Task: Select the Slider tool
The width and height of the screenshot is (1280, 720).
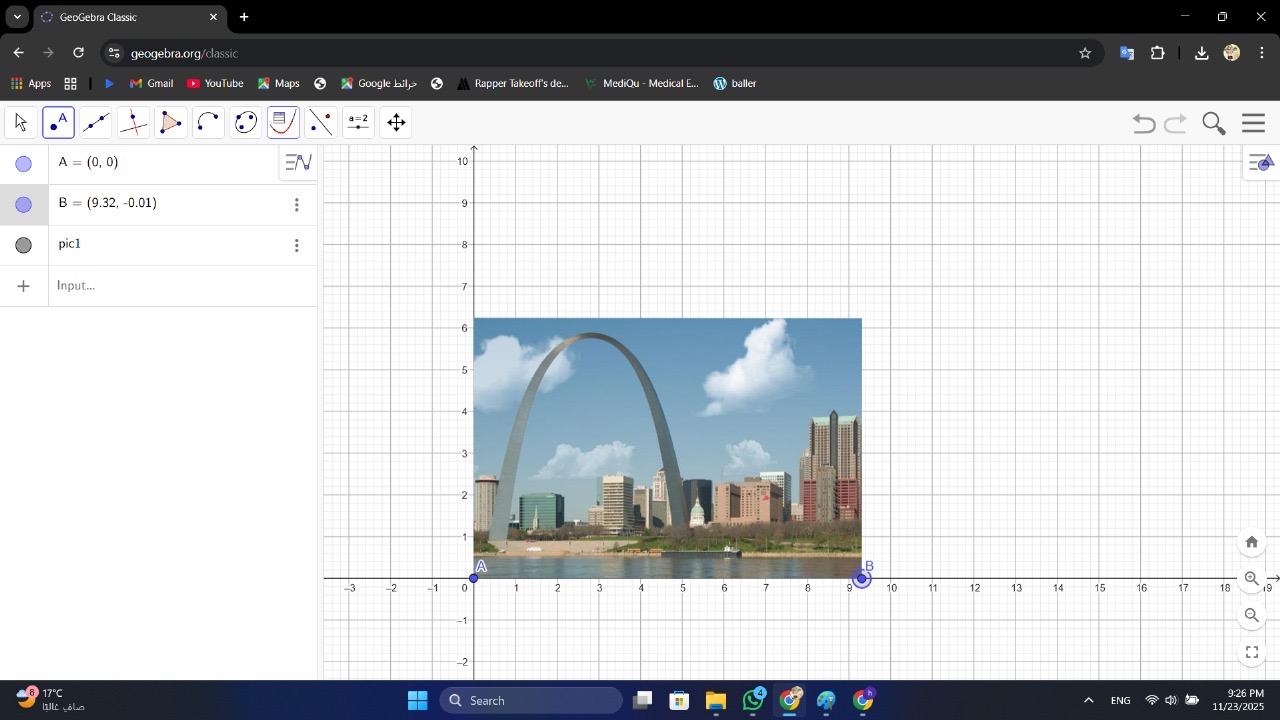Action: (358, 122)
